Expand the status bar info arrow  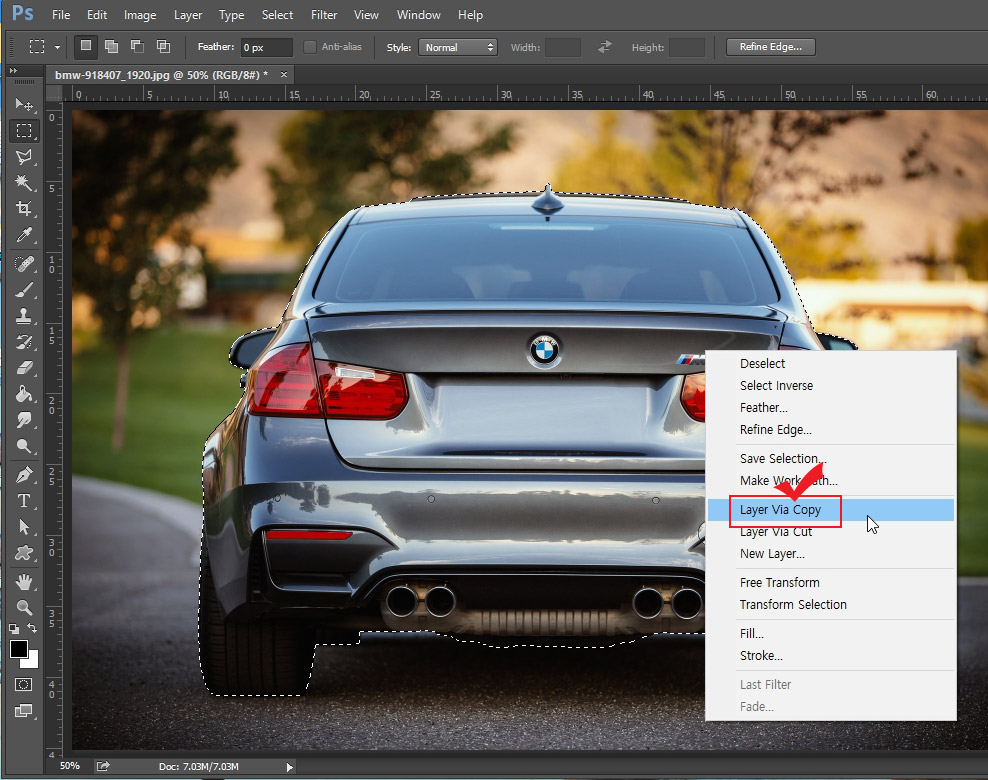pos(289,767)
